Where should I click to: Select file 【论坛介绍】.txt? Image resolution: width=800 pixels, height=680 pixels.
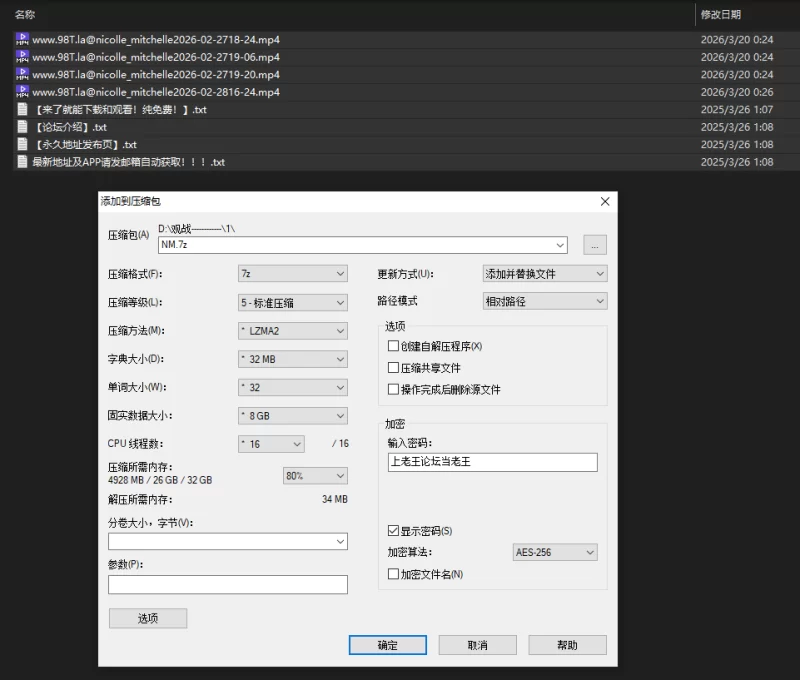tap(69, 127)
